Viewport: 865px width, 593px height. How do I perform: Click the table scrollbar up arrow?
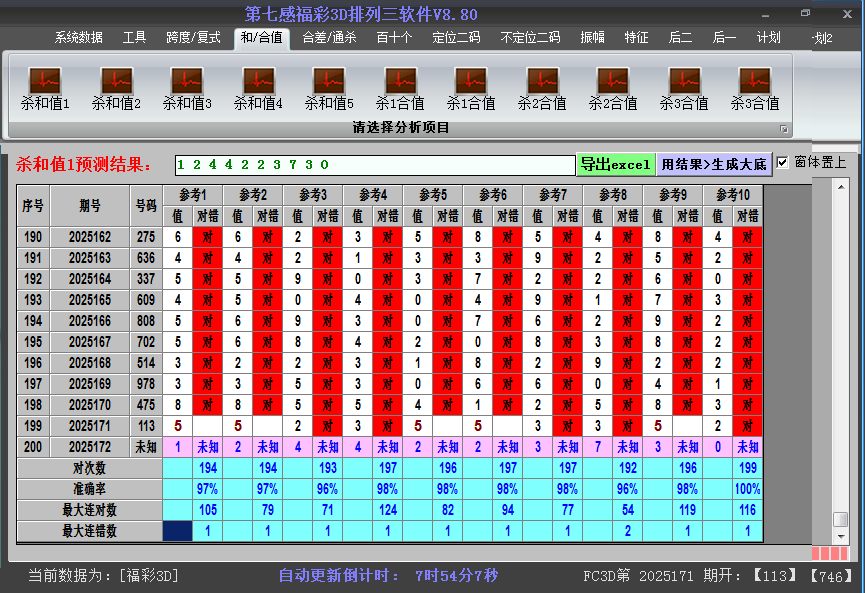[841, 188]
